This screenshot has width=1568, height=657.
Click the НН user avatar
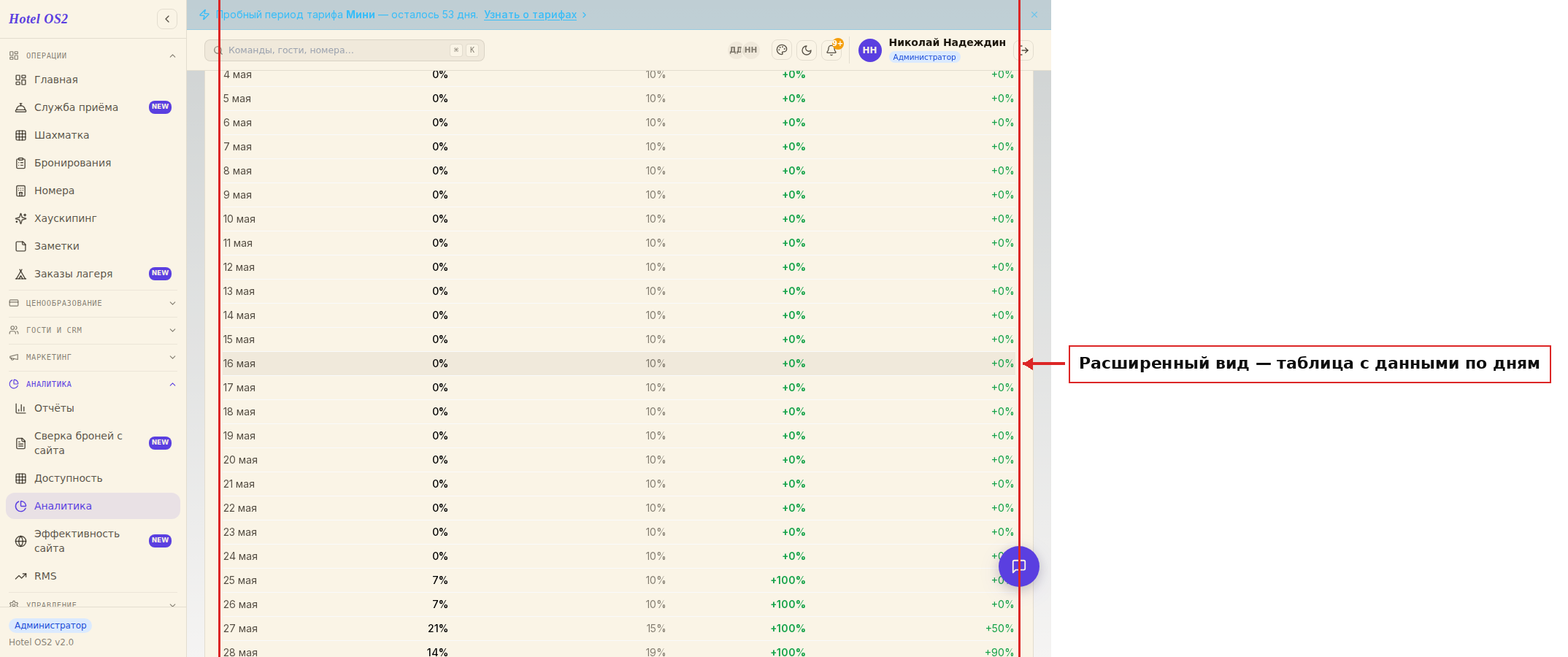tap(869, 50)
